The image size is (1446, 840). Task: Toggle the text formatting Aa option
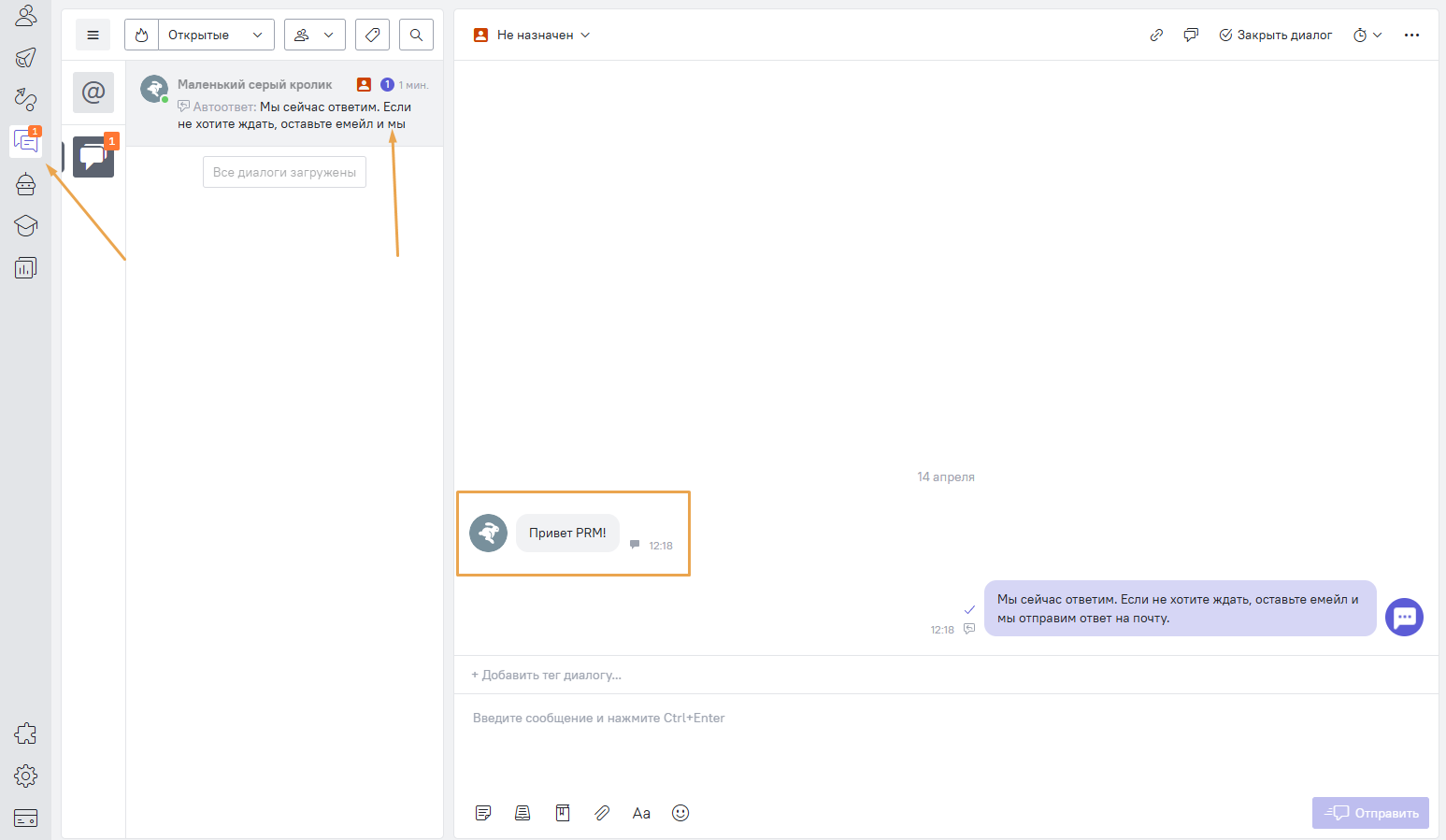pyautogui.click(x=641, y=813)
